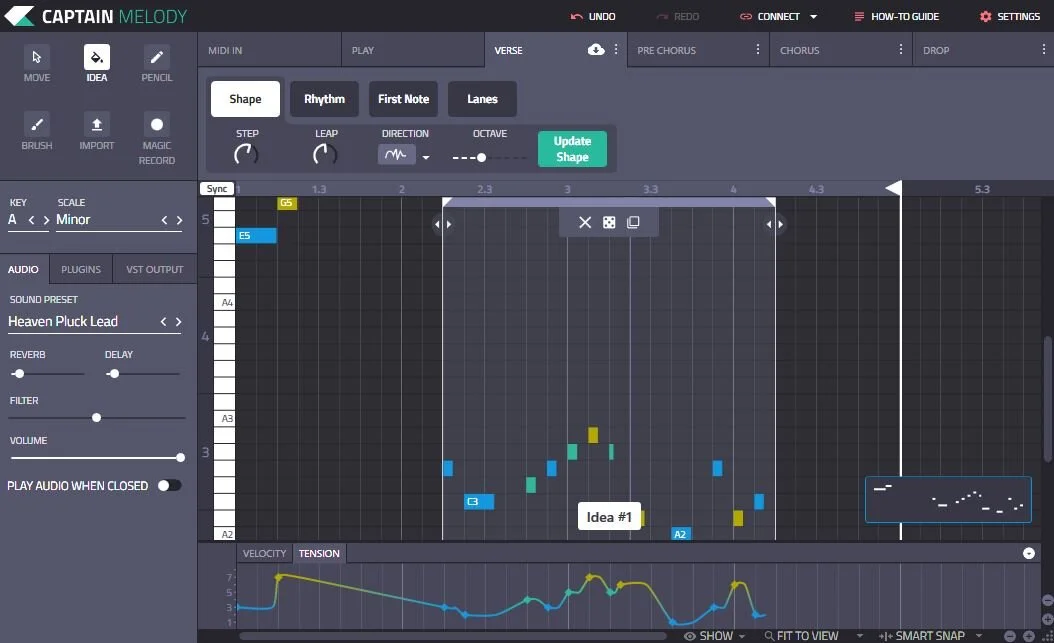The width and height of the screenshot is (1054, 643).
Task: Select the First Note button
Action: [x=403, y=99]
